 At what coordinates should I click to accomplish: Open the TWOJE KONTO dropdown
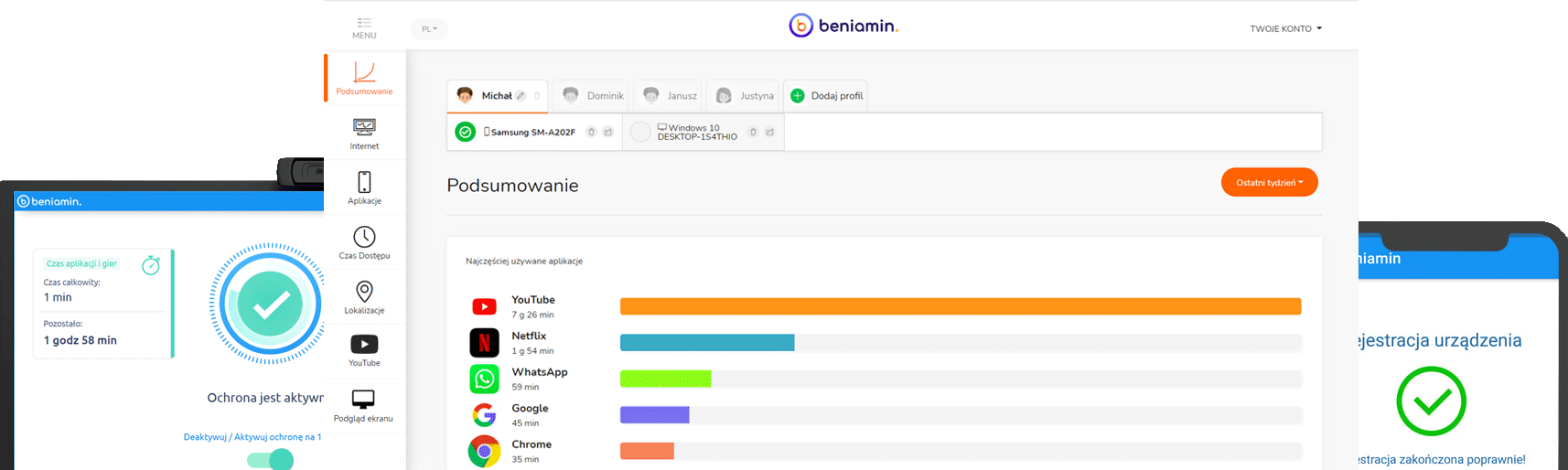click(x=1285, y=28)
